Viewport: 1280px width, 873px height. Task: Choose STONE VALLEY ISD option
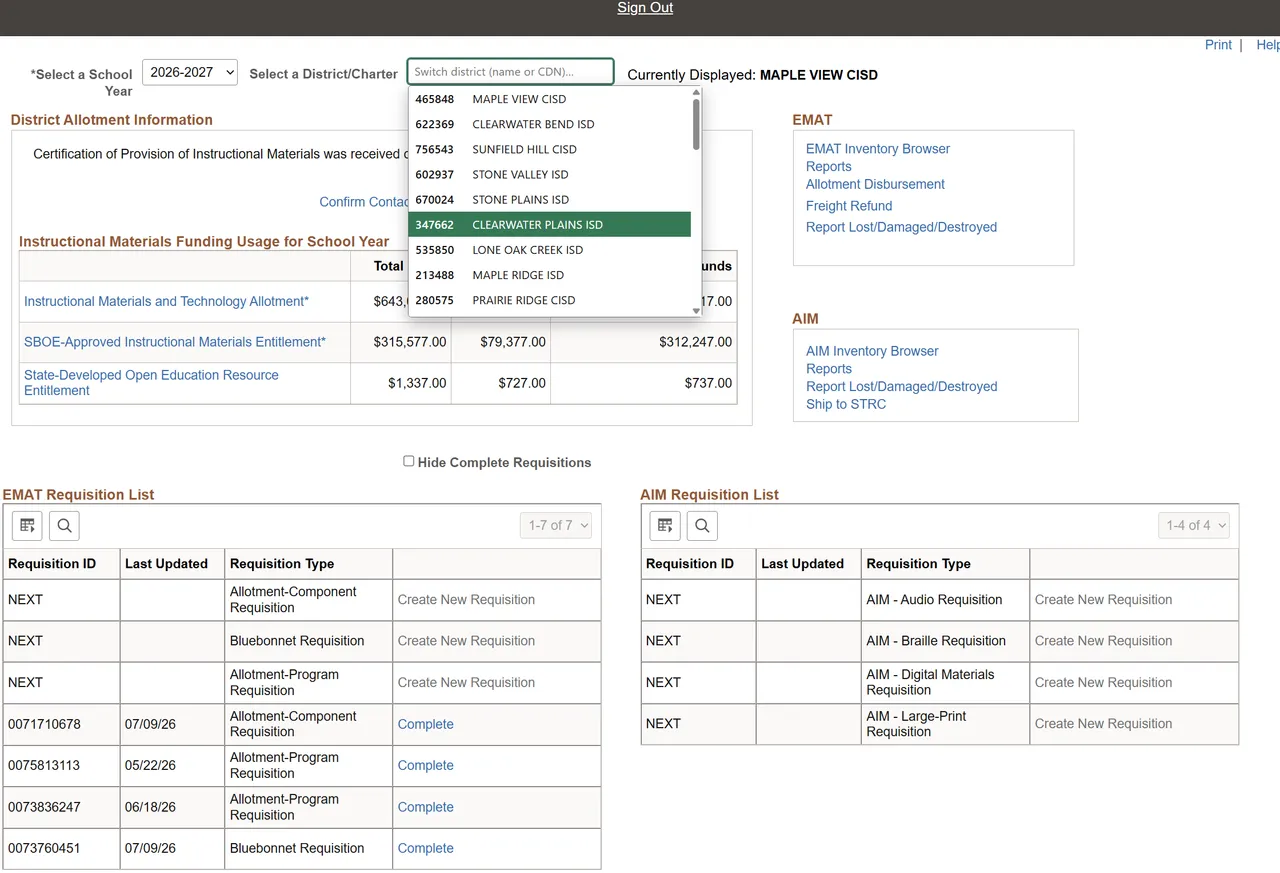[549, 174]
